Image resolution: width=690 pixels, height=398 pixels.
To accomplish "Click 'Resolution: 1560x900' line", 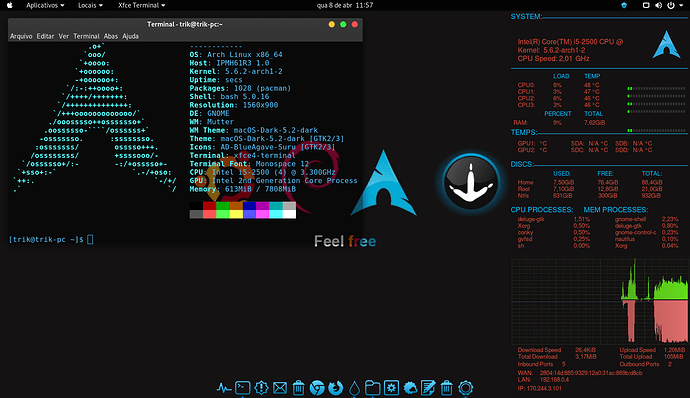I will [234, 105].
